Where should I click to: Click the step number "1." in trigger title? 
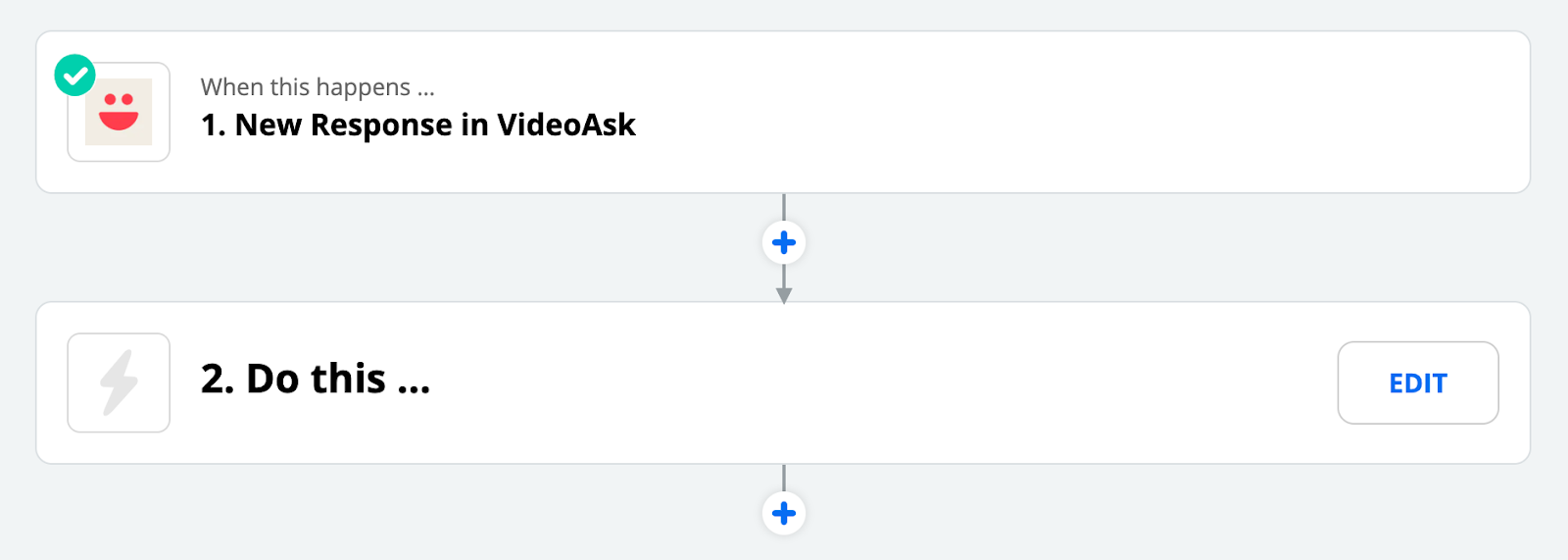(x=213, y=126)
